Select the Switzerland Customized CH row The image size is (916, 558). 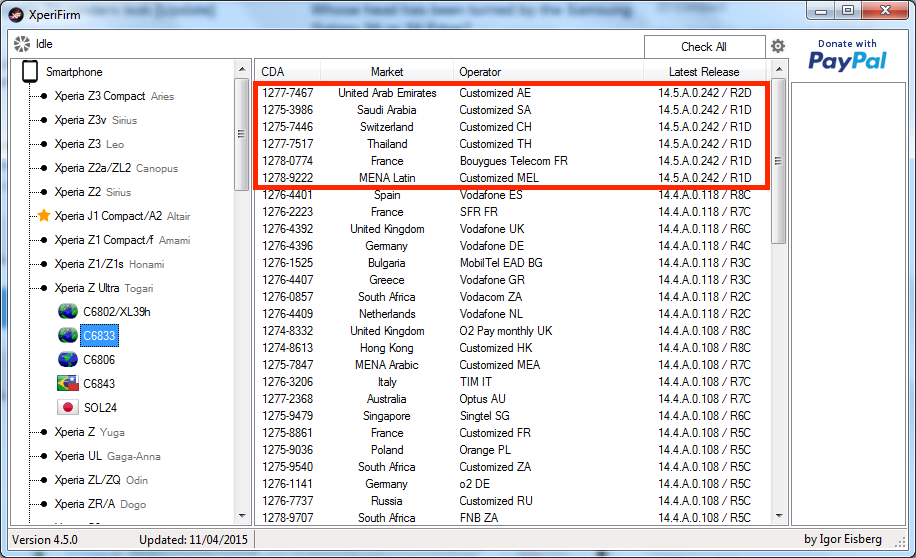point(513,127)
